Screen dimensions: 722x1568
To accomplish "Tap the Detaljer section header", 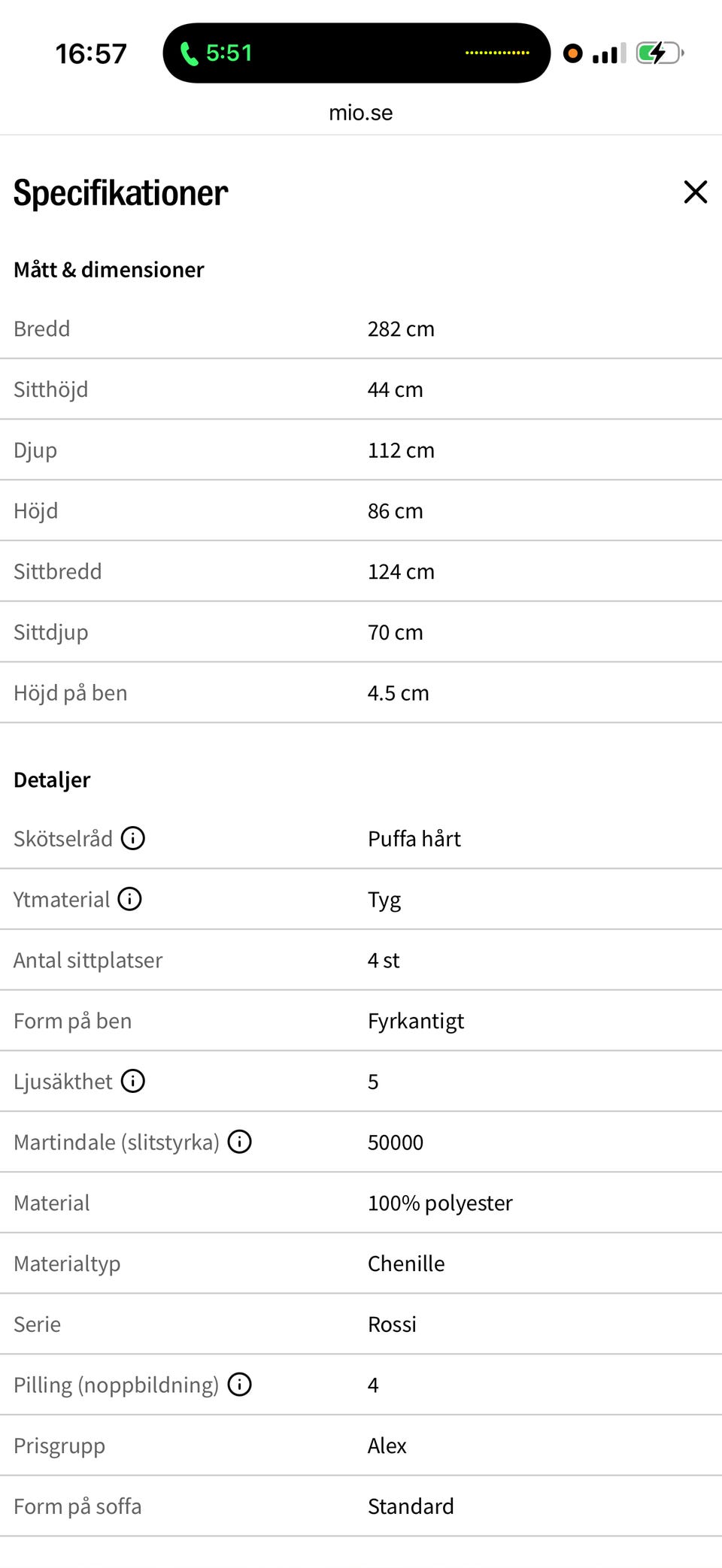I will coord(52,779).
